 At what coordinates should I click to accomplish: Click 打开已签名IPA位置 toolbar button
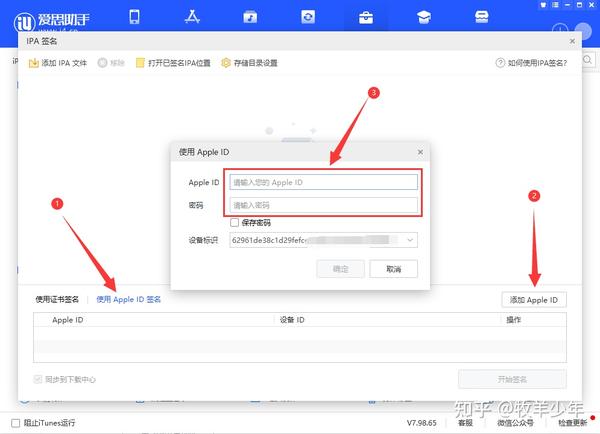pyautogui.click(x=173, y=63)
